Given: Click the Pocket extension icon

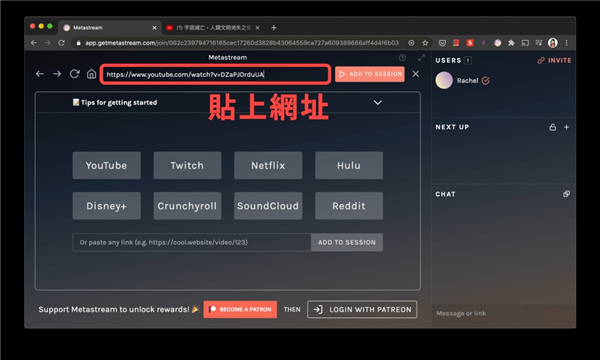Looking at the screenshot, I should (442, 43).
